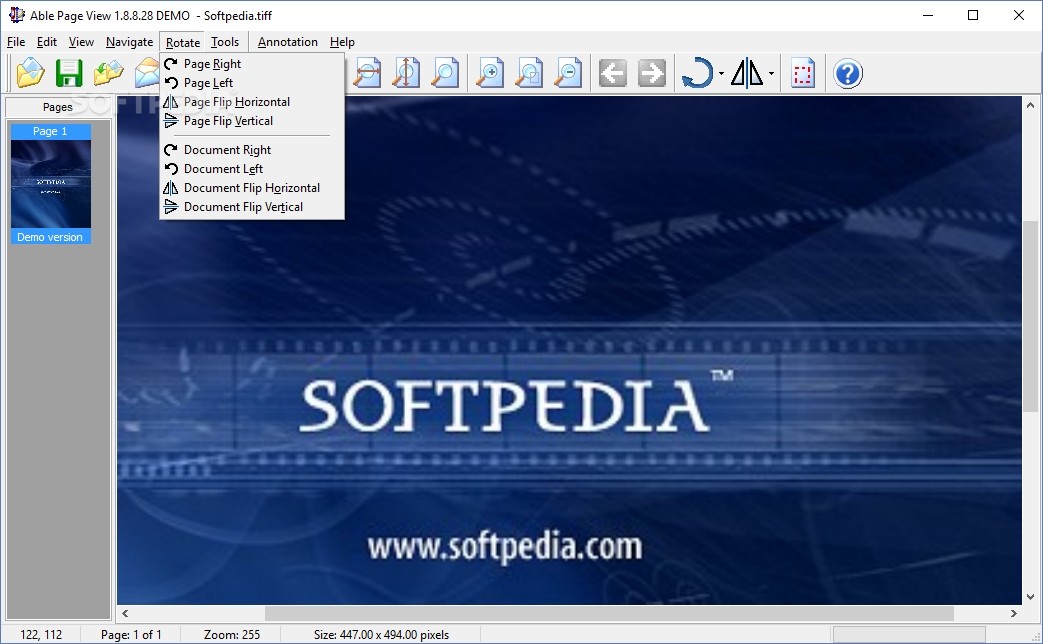The image size is (1043, 644).
Task: Select Document Flip Vertical
Action: click(252, 207)
